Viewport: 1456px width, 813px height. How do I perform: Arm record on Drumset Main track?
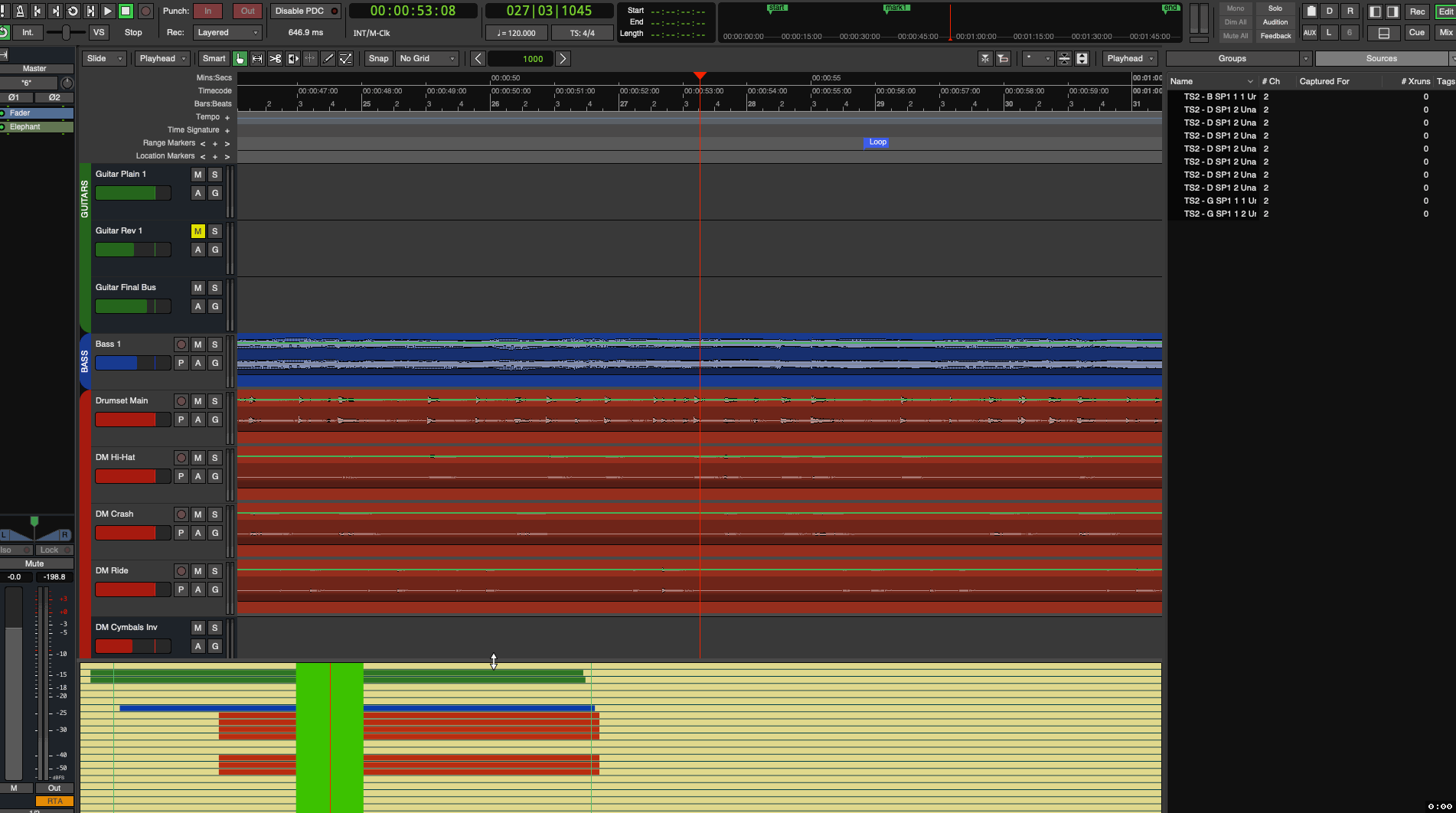click(181, 401)
